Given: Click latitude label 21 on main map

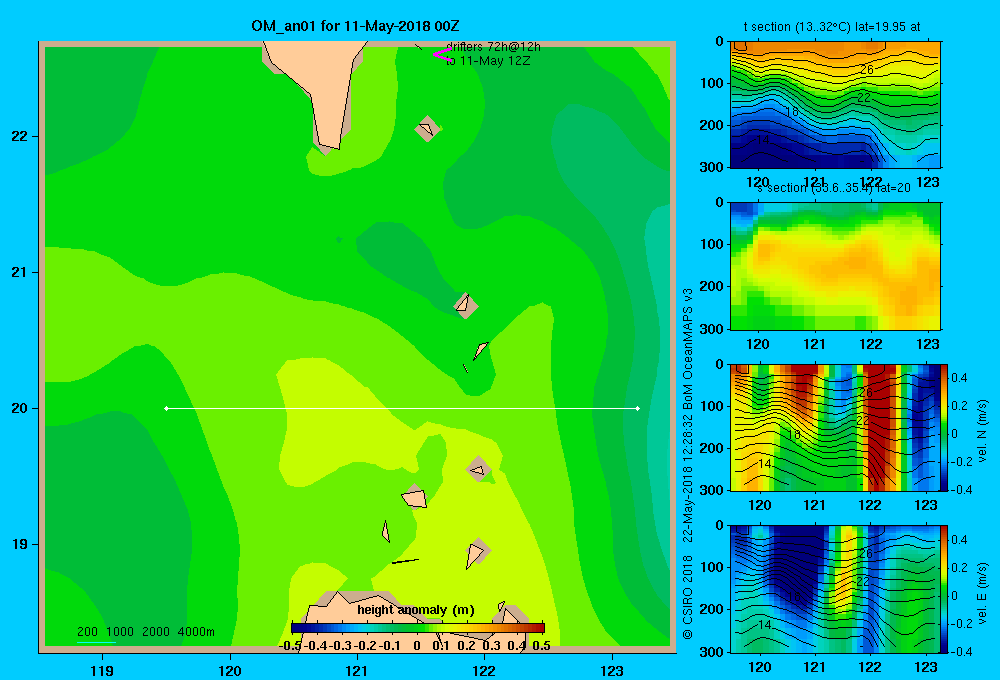Looking at the screenshot, I should coord(20,272).
